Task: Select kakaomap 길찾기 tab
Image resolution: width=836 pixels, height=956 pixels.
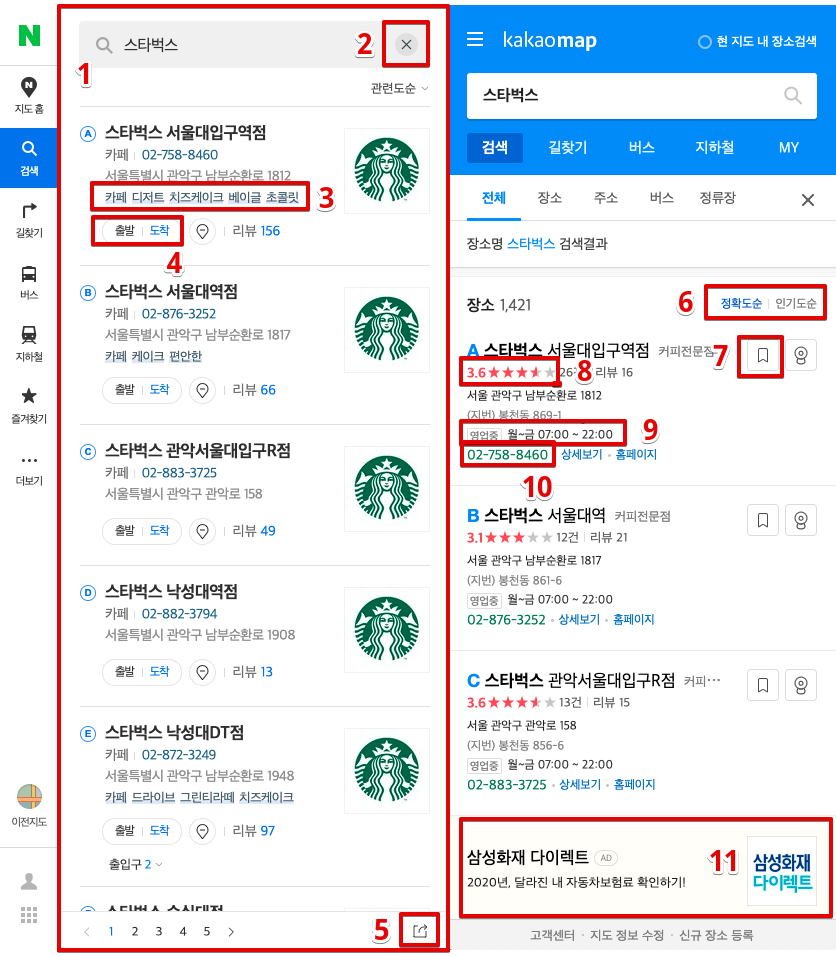Action: [568, 148]
